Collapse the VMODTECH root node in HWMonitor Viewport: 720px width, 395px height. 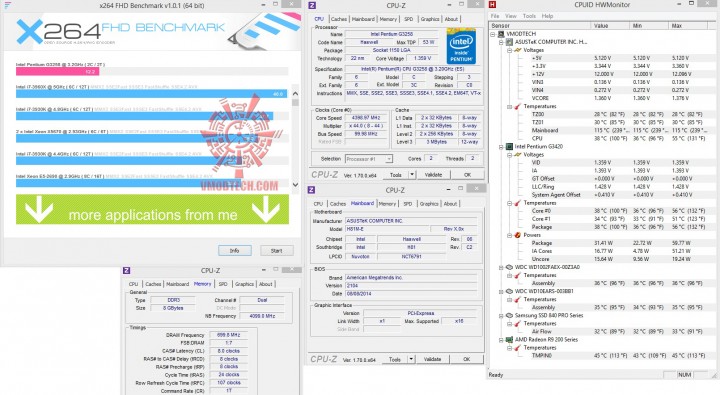[493, 34]
